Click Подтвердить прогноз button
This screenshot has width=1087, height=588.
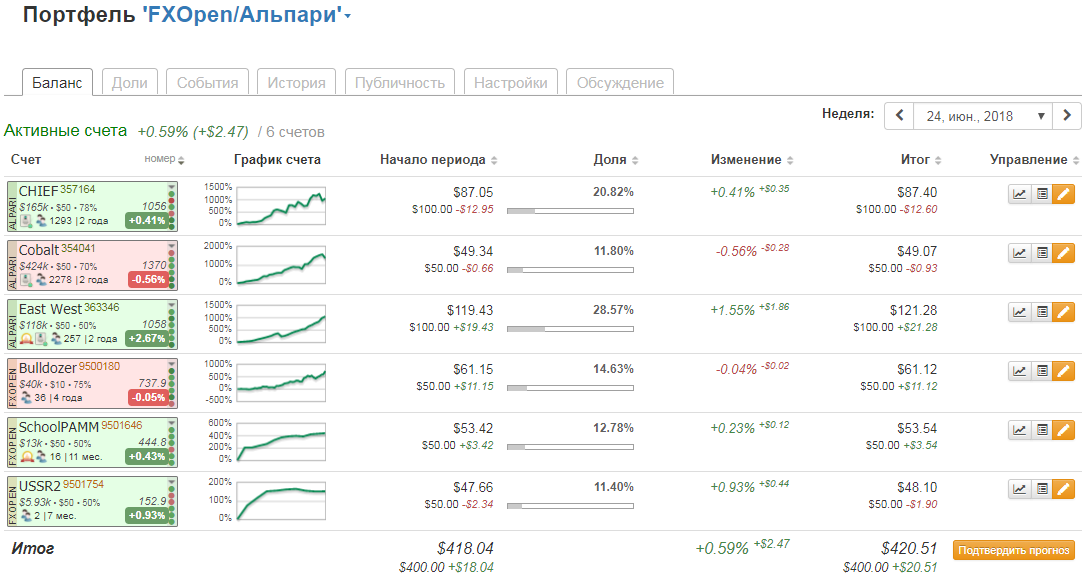[1014, 550]
